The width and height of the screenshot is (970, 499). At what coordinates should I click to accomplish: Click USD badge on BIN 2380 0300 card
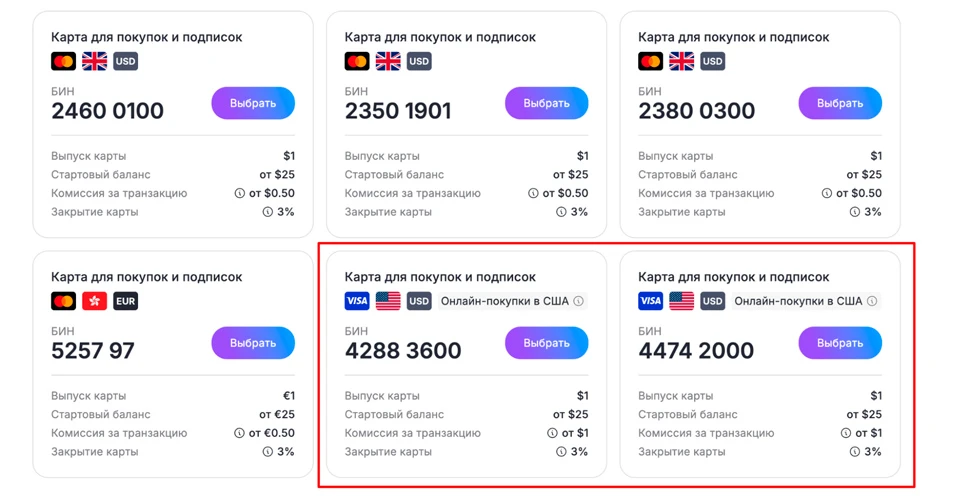pyautogui.click(x=712, y=61)
